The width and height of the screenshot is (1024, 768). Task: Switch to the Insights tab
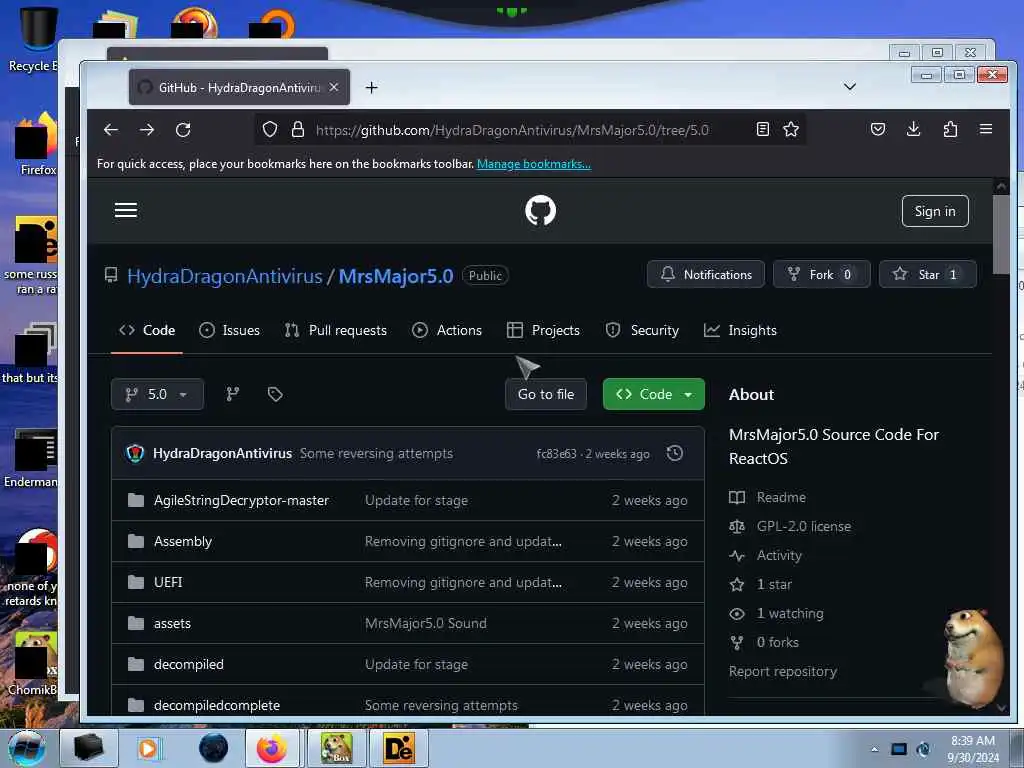click(x=740, y=330)
